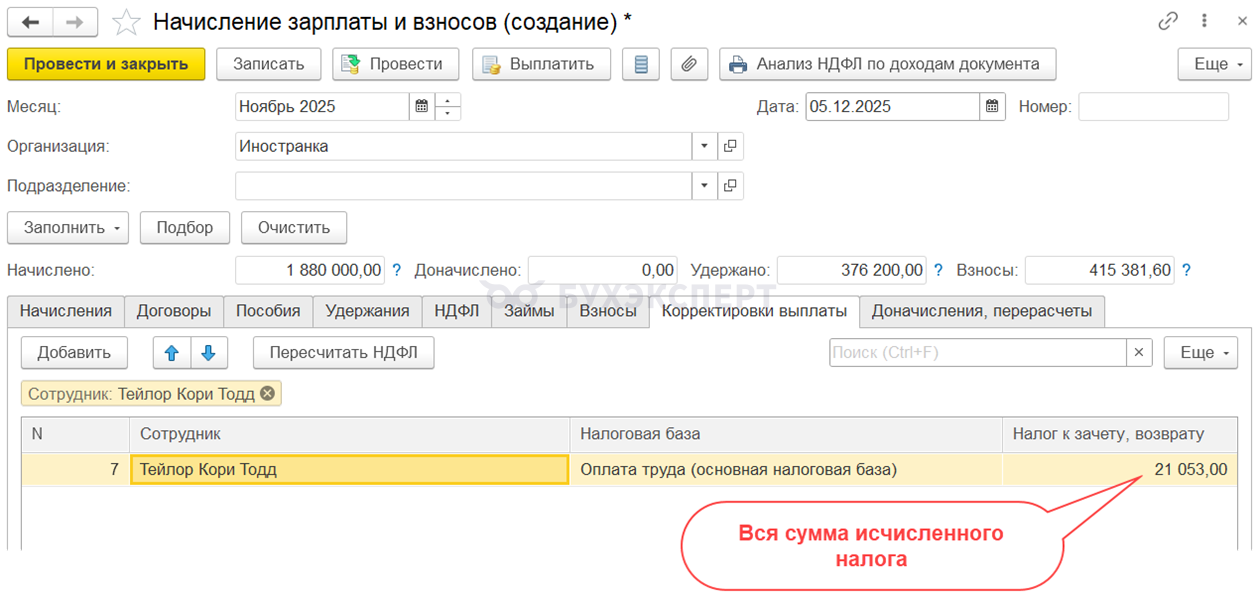Show help for the Начислено amount
The width and height of the screenshot is (1257, 593).
click(396, 270)
